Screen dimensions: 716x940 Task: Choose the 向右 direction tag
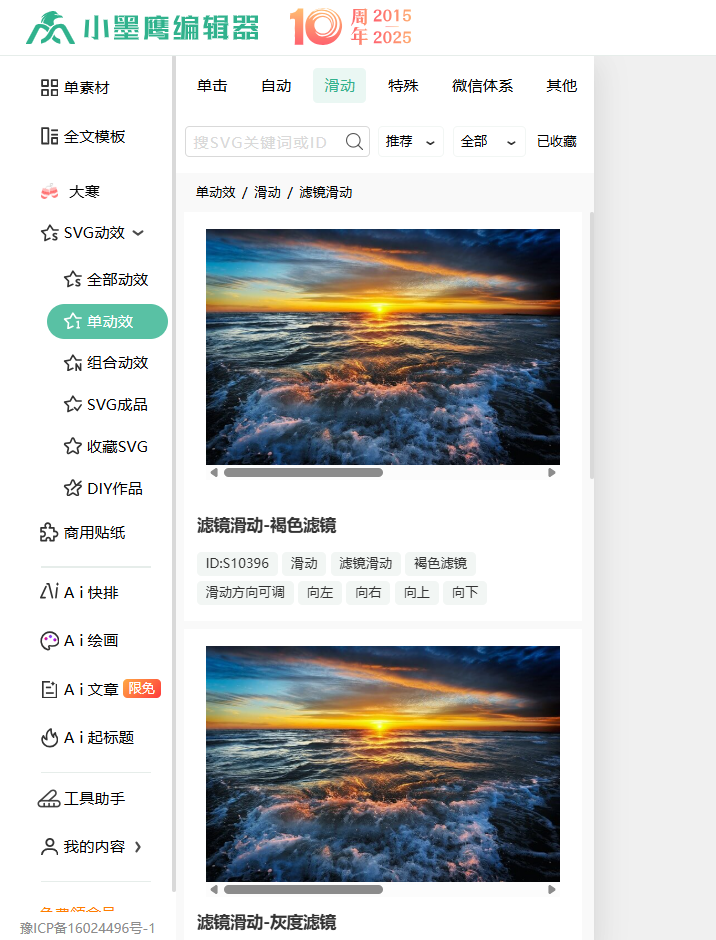tap(368, 593)
